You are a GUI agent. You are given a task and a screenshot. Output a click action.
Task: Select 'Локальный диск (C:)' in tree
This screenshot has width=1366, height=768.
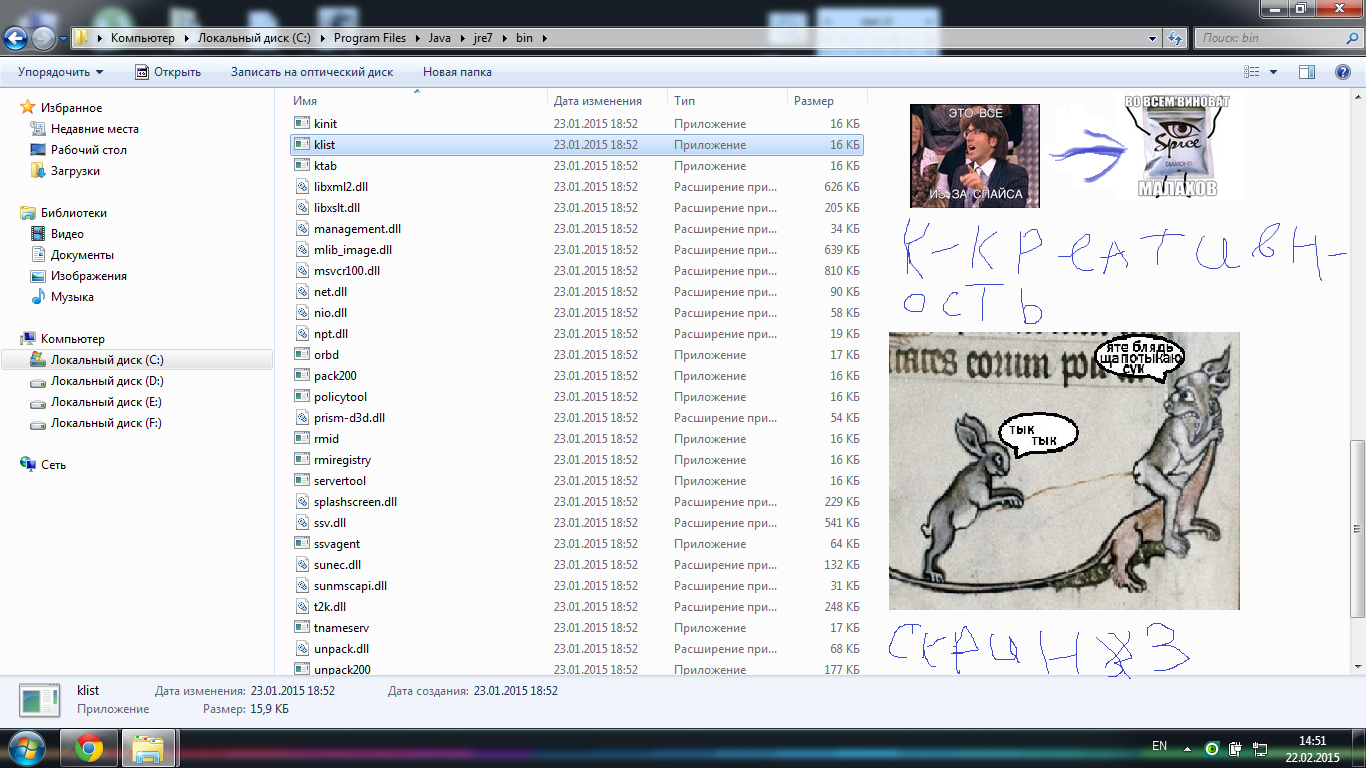[x=107, y=360]
